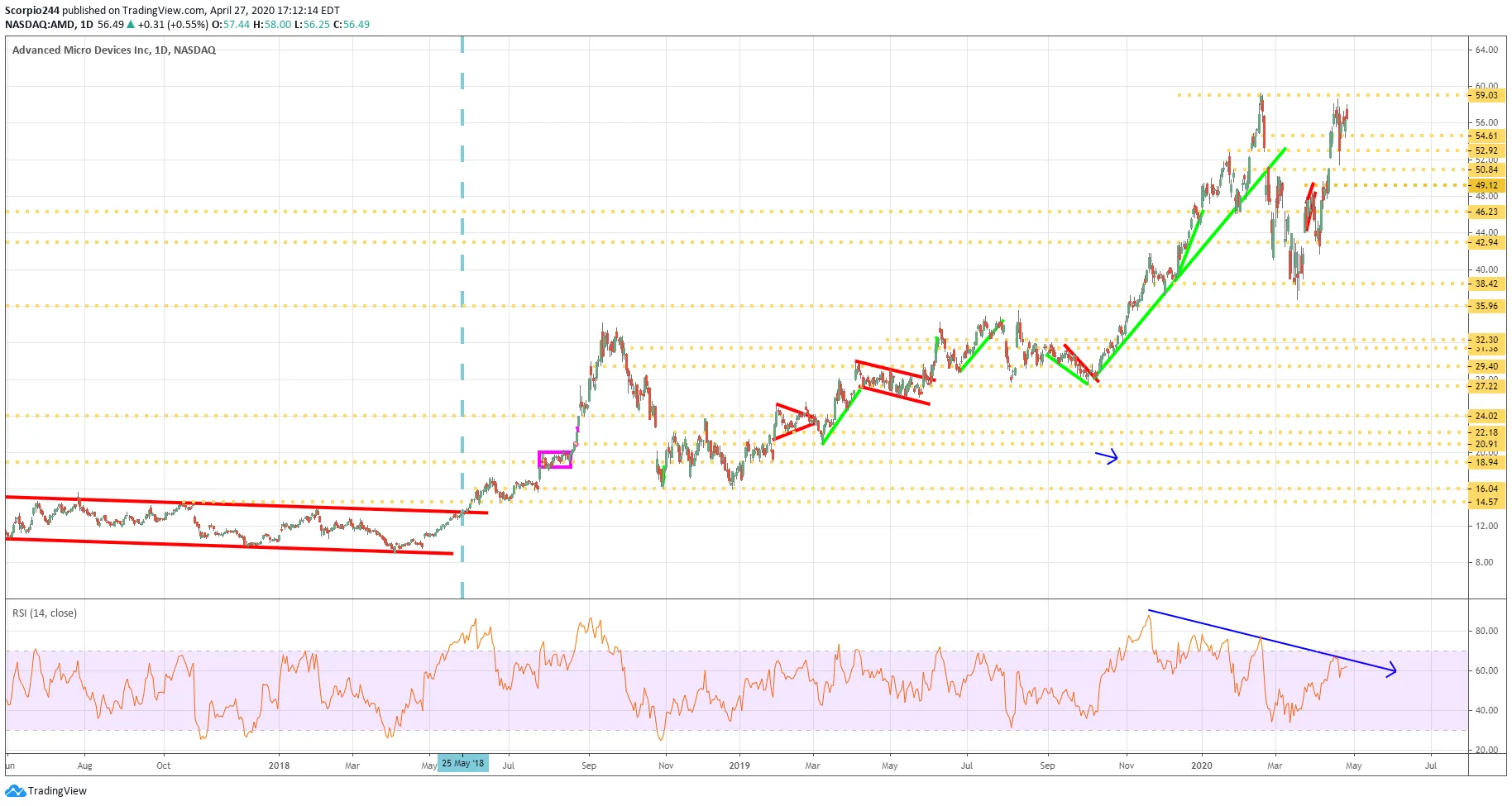The height and width of the screenshot is (806, 1512).
Task: Open the Scorpio244 author name
Action: (x=32, y=11)
